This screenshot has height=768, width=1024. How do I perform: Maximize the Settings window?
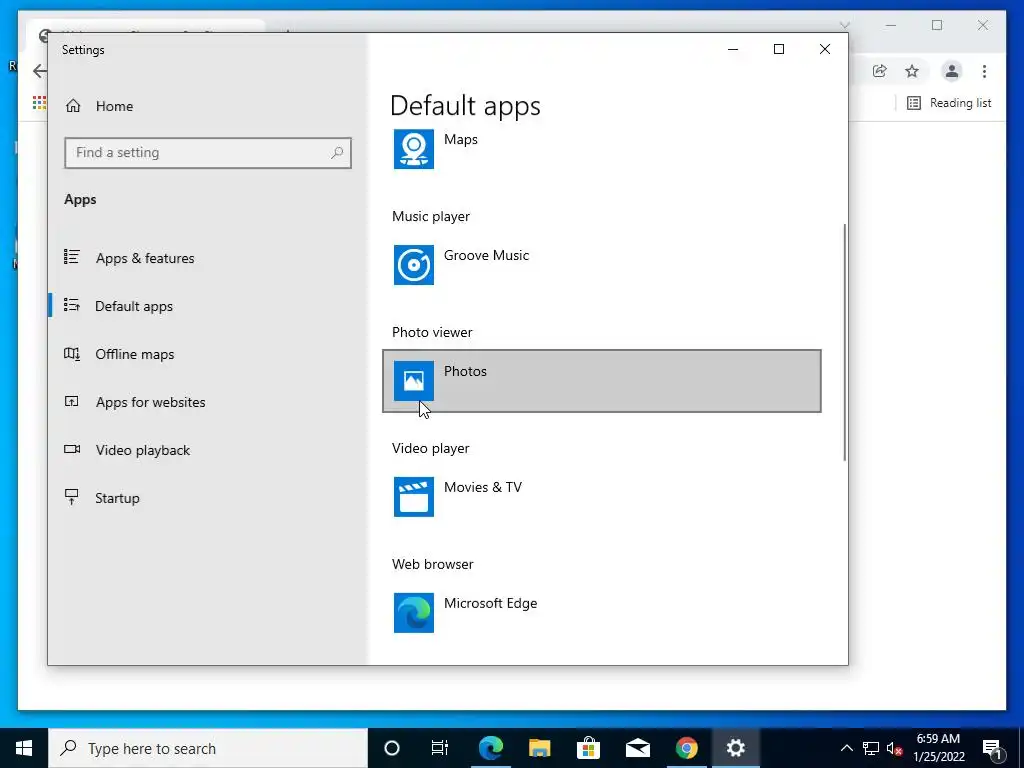778,50
